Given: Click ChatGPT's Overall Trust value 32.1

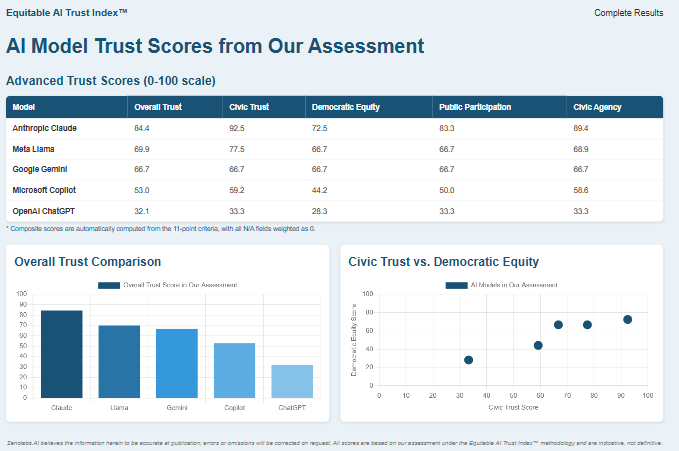Looking at the screenshot, I should click(x=142, y=211).
